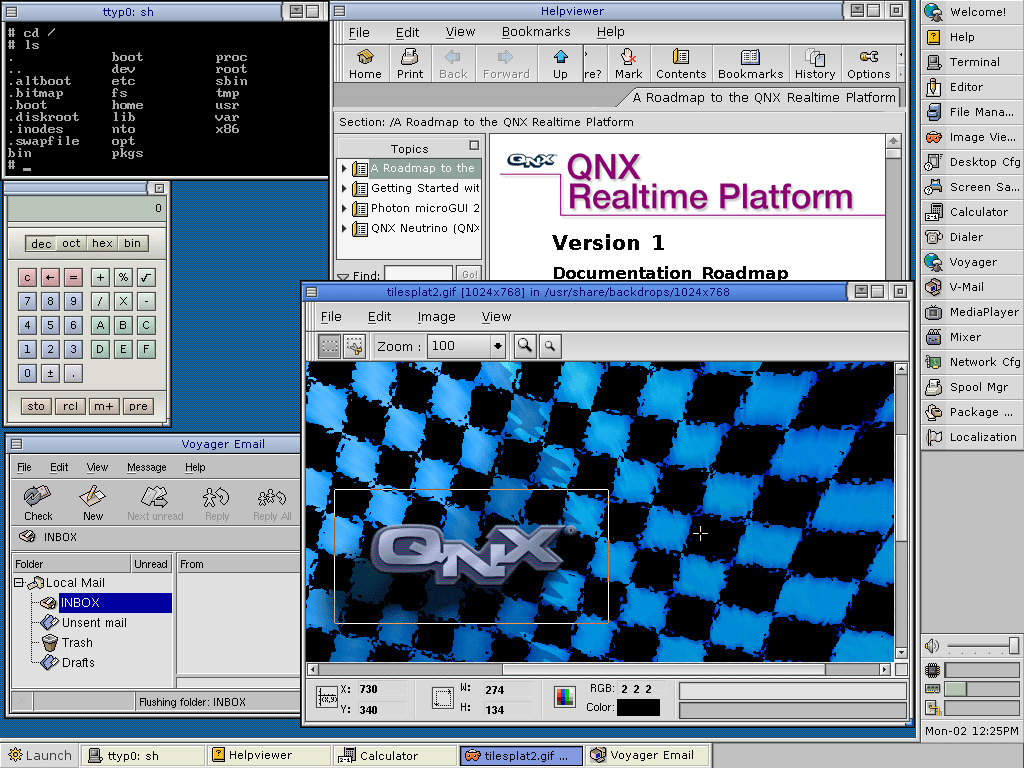Image resolution: width=1024 pixels, height=768 pixels.
Task: Switch calculator to hex mode
Action: (x=102, y=244)
